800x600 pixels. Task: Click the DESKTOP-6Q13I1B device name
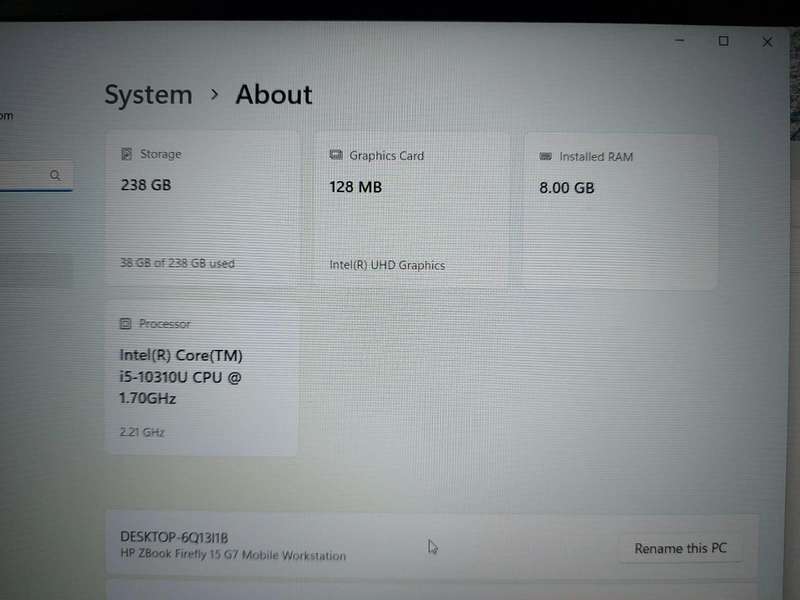pos(174,537)
